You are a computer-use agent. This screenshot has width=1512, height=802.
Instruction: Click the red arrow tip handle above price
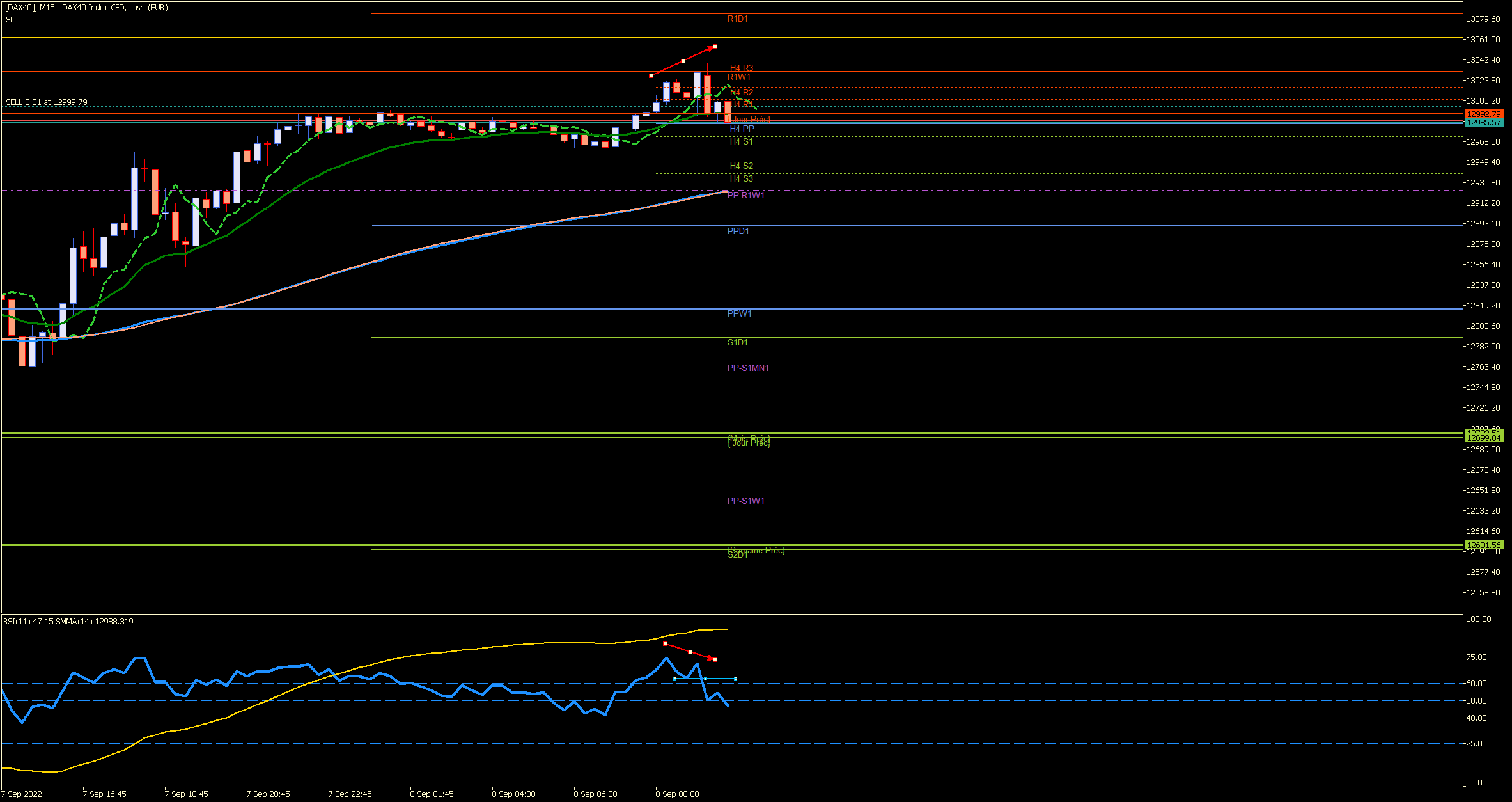pyautogui.click(x=715, y=46)
